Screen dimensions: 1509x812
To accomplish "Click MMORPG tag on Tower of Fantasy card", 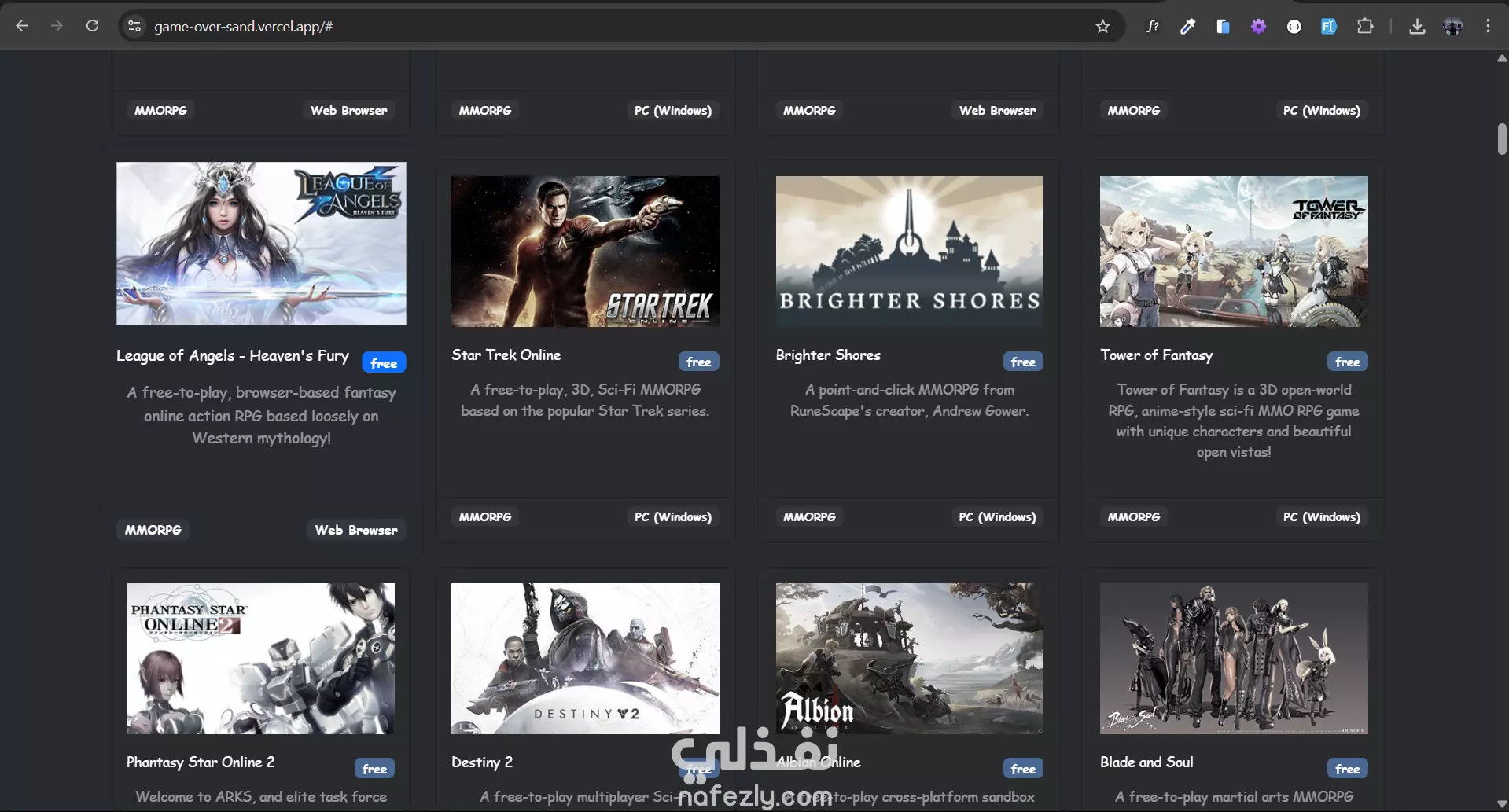I will tap(1134, 516).
